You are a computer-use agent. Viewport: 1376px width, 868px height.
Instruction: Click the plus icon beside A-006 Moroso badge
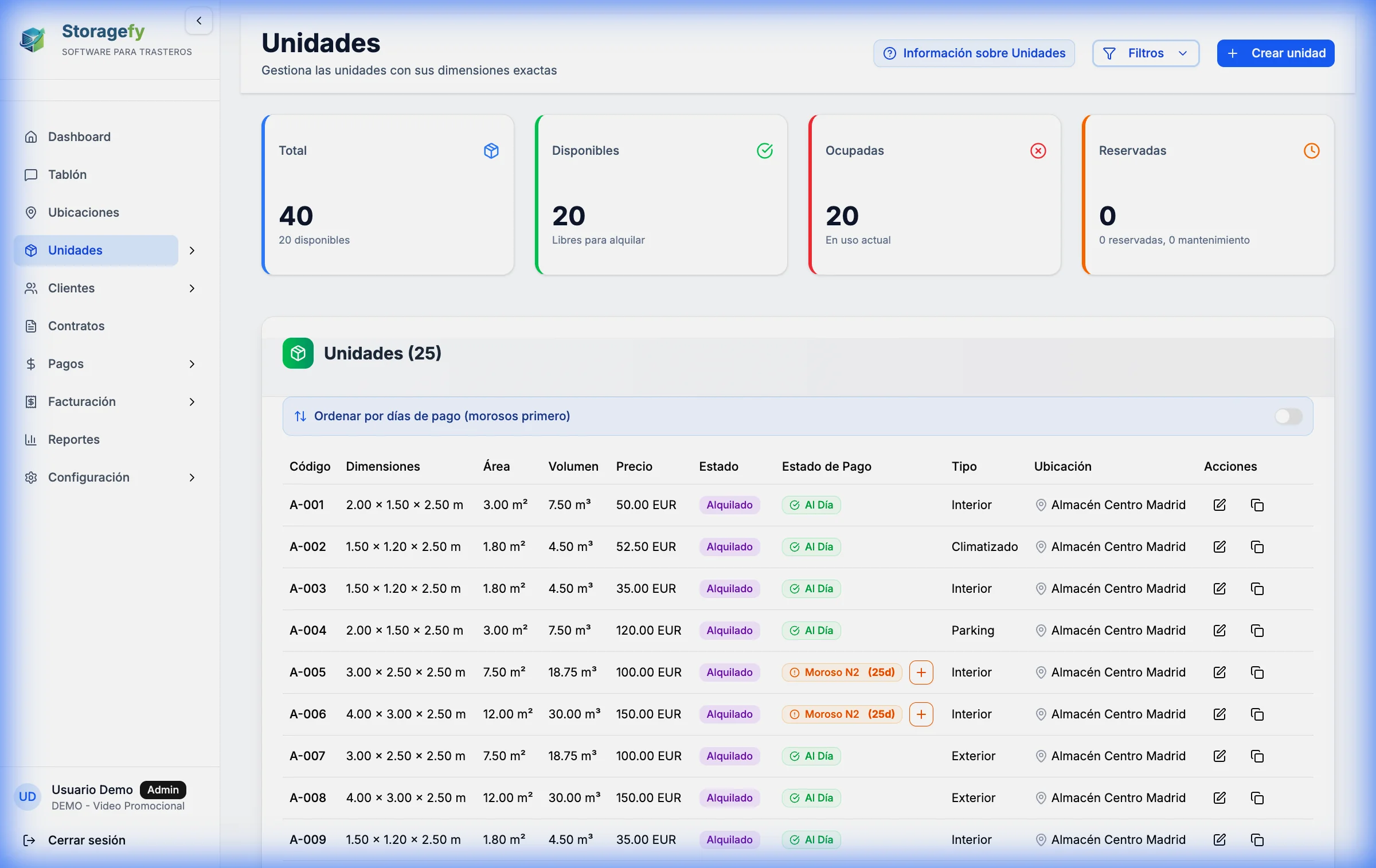(x=921, y=714)
